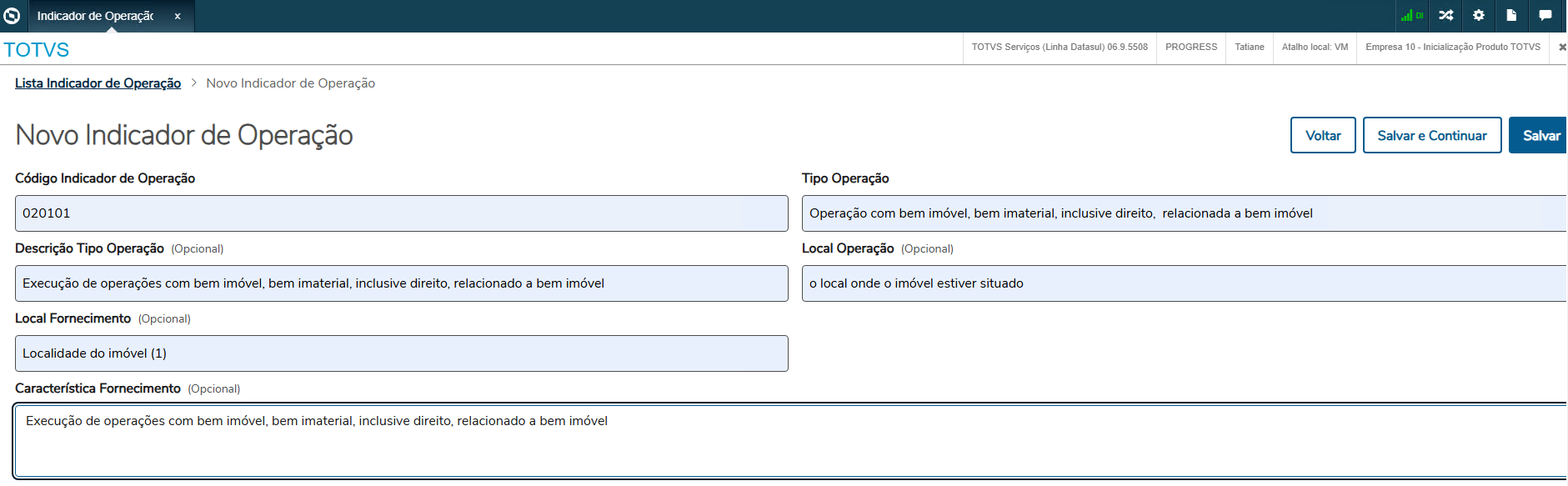
Task: Click the TOTVS circular logo icon
Action: coord(12,16)
